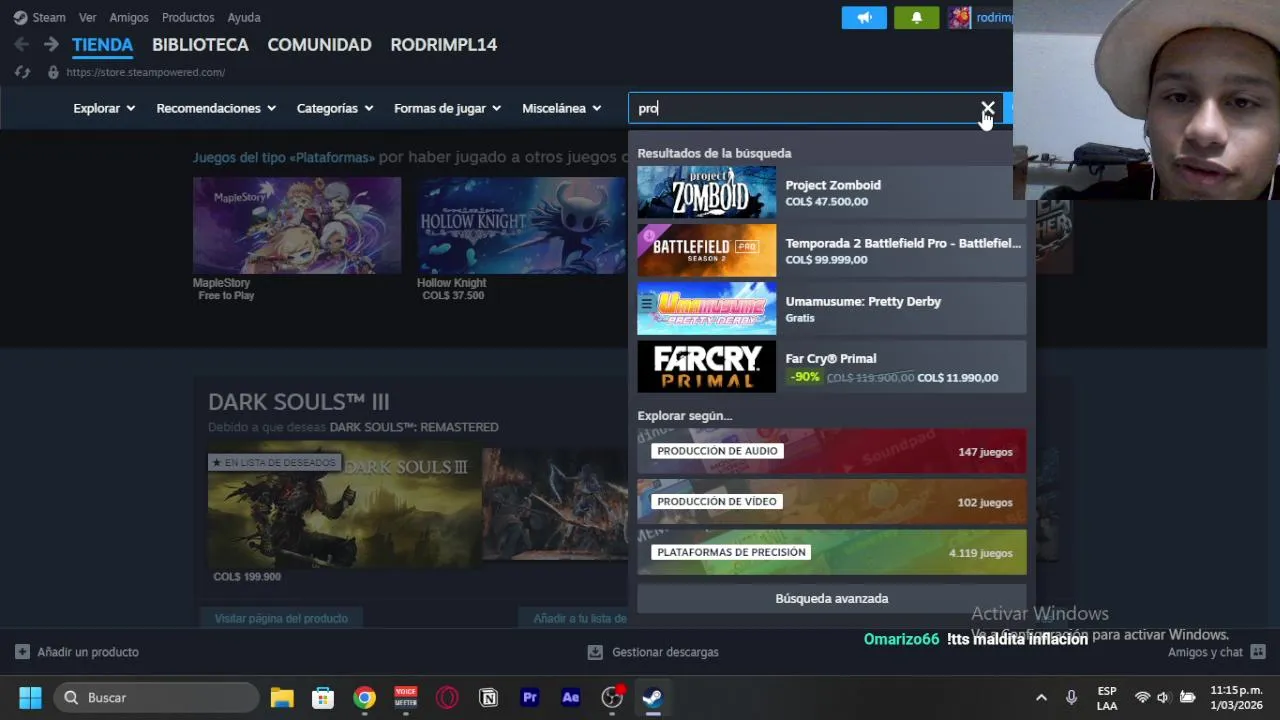This screenshot has width=1280, height=720.
Task: Show hidden system tray icons
Action: [1041, 697]
